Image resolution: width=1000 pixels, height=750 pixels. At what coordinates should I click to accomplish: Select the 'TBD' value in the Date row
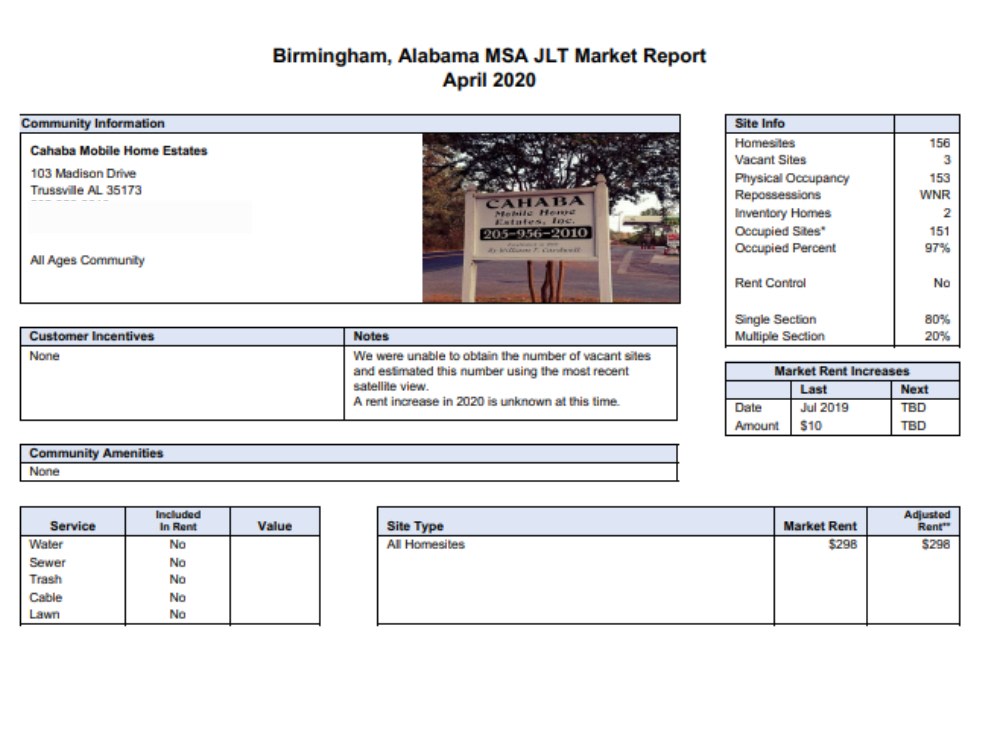(x=913, y=408)
